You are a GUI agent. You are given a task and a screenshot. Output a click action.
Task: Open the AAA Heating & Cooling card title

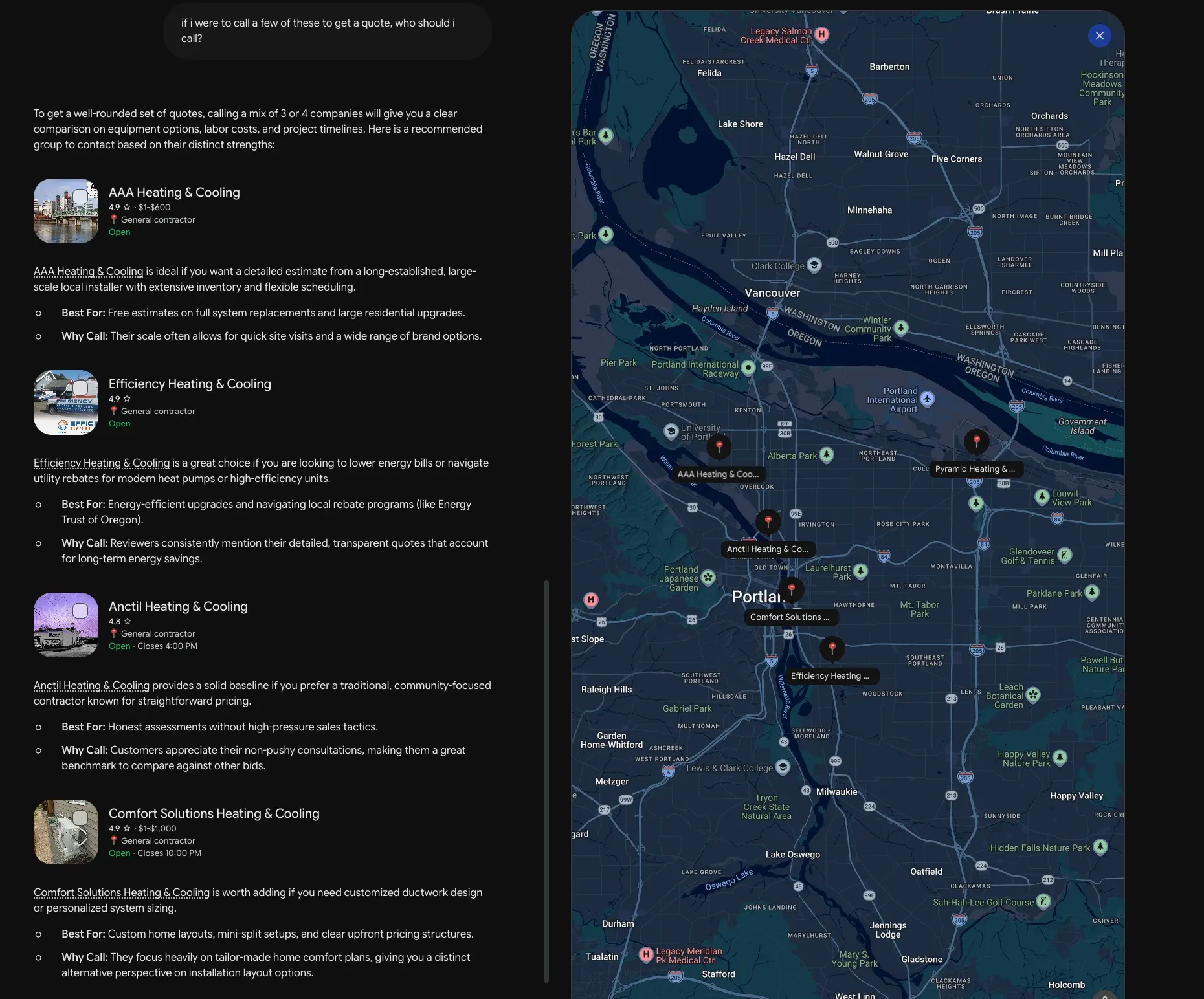[x=174, y=192]
